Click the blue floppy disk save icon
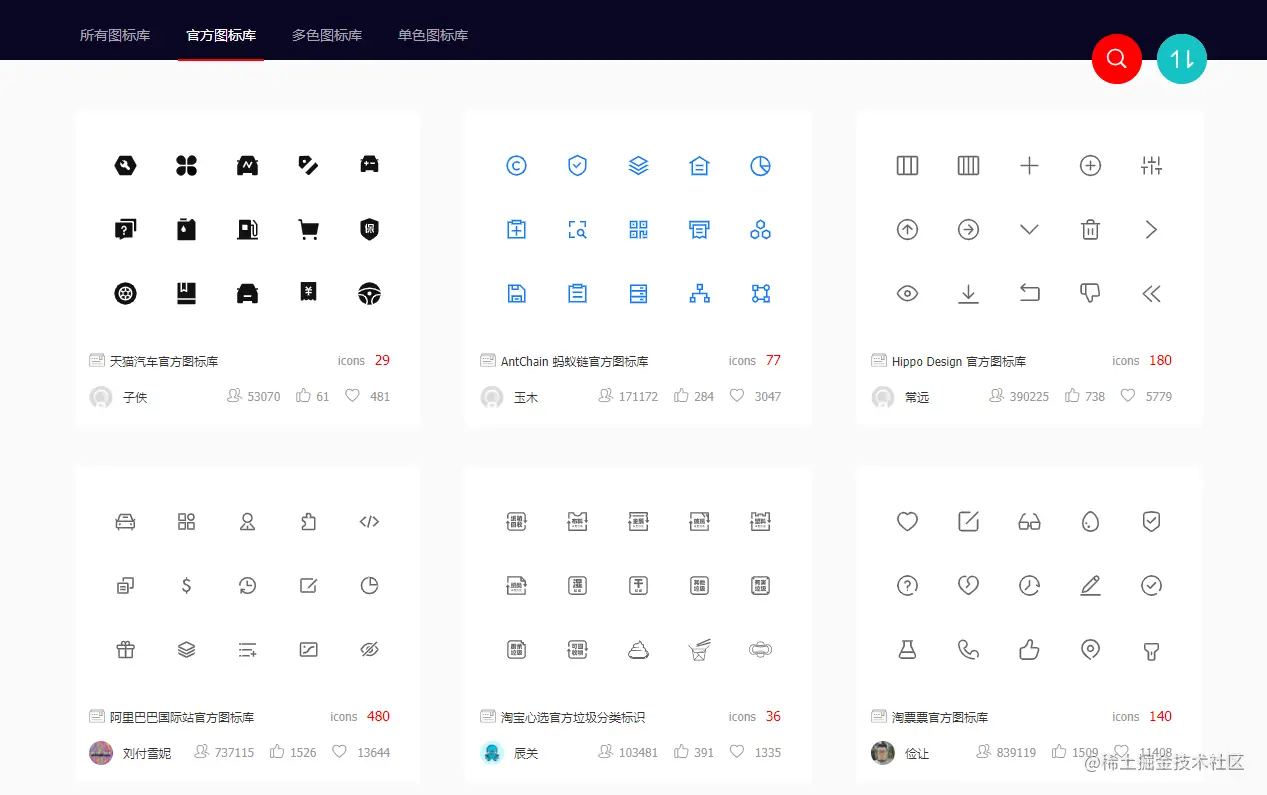 (x=516, y=294)
